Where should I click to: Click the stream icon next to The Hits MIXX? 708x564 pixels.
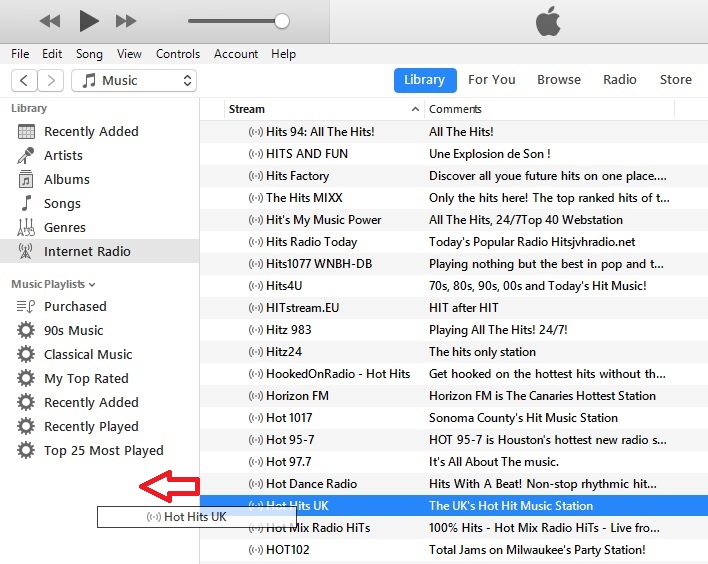[256, 198]
